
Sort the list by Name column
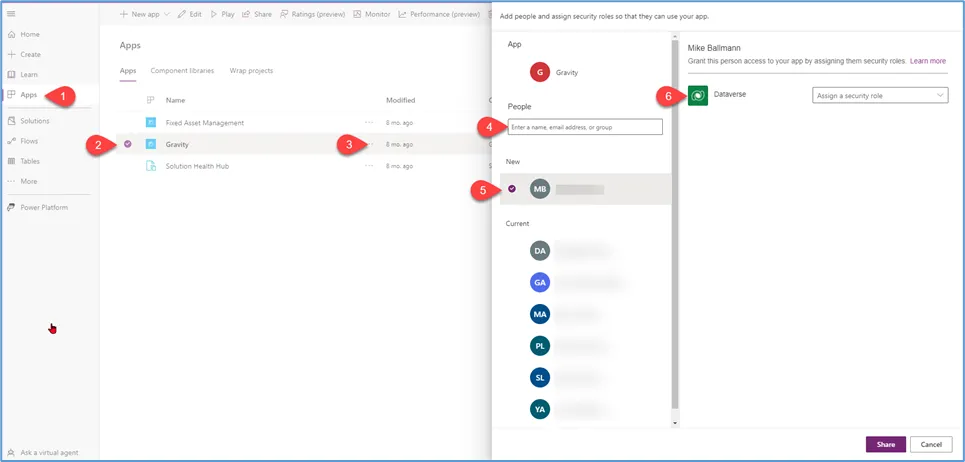(x=175, y=100)
